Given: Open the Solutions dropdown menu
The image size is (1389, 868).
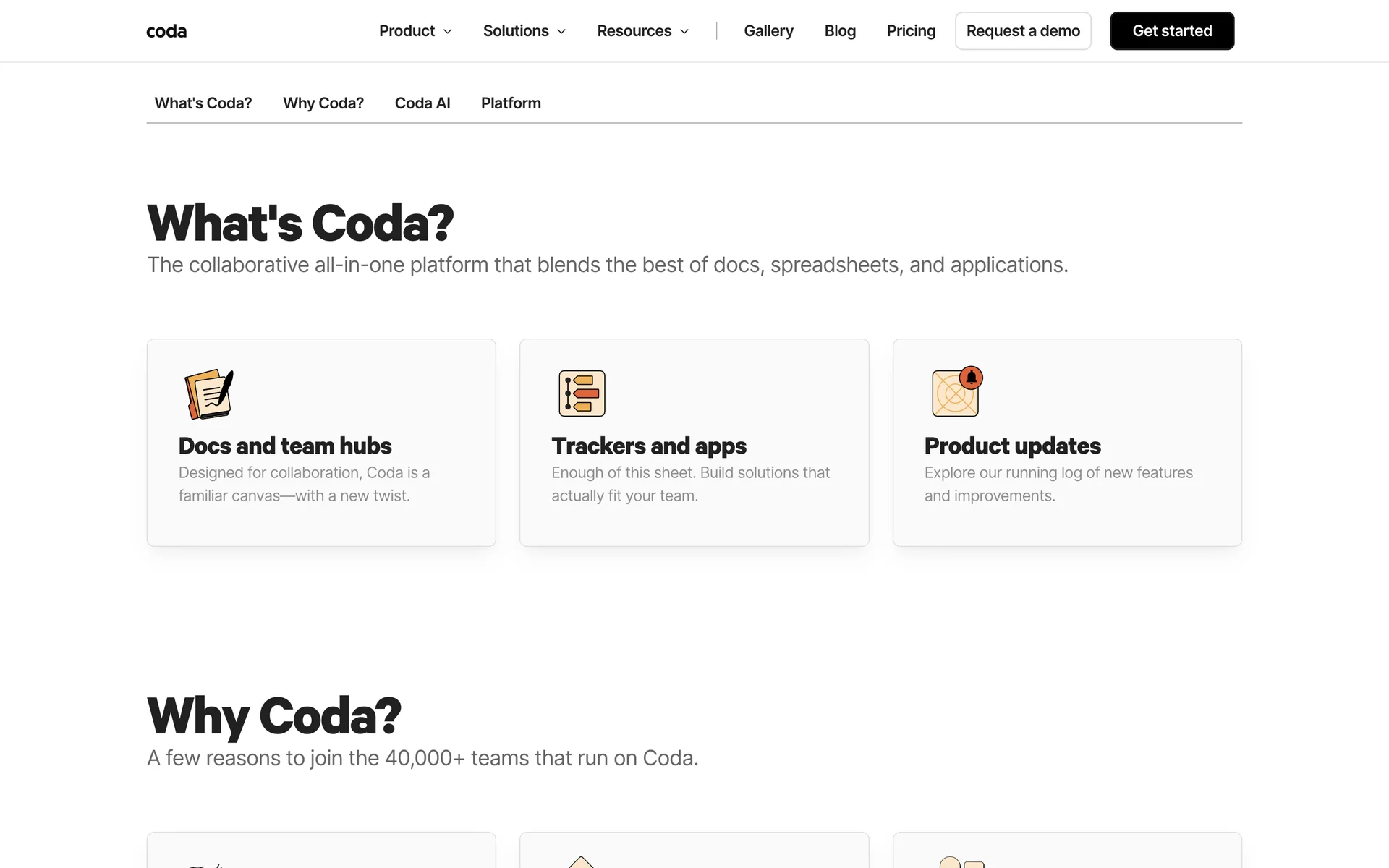Looking at the screenshot, I should pos(516,31).
